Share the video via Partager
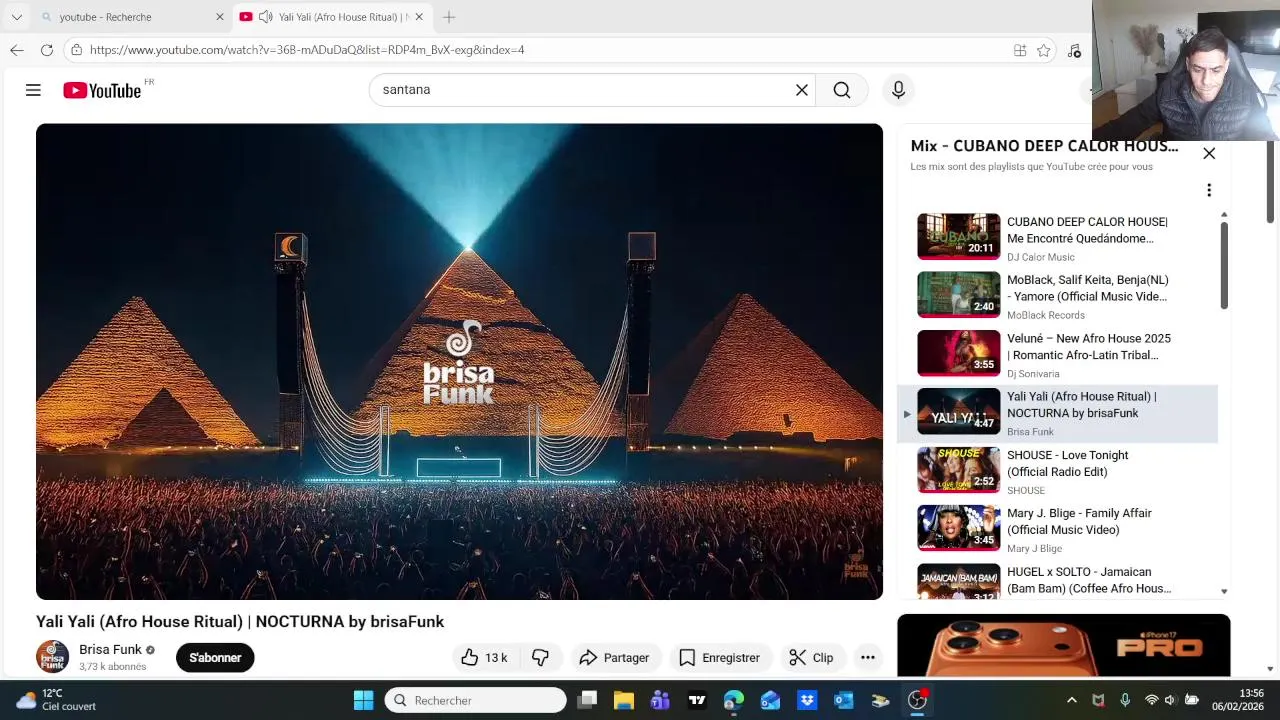The height and width of the screenshot is (720, 1280). coord(615,657)
